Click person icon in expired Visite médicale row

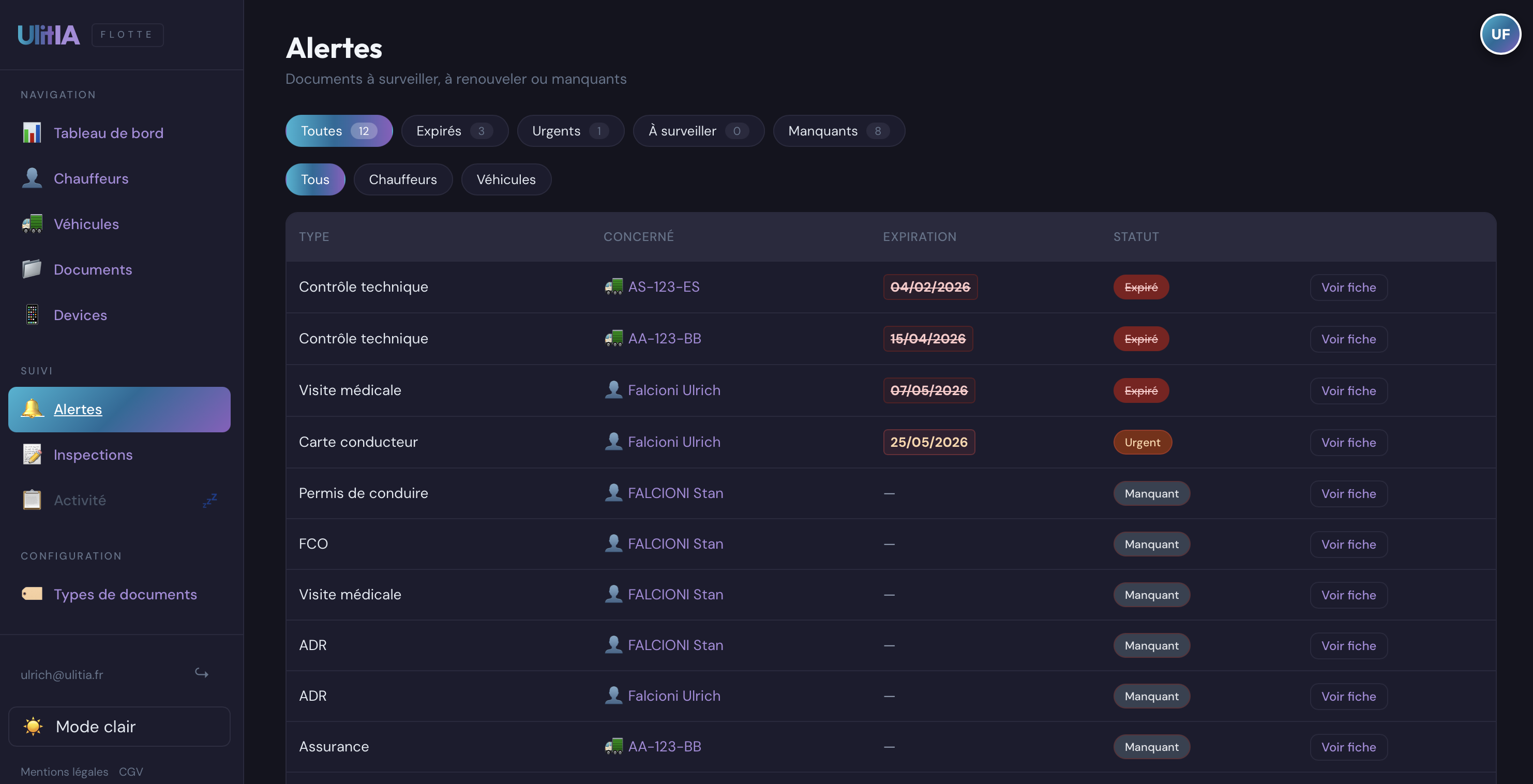coord(613,390)
